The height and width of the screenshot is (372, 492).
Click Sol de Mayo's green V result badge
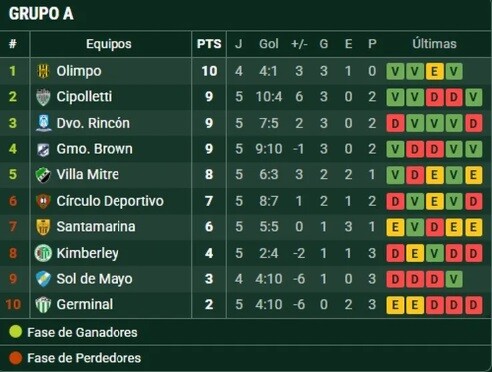coord(454,279)
